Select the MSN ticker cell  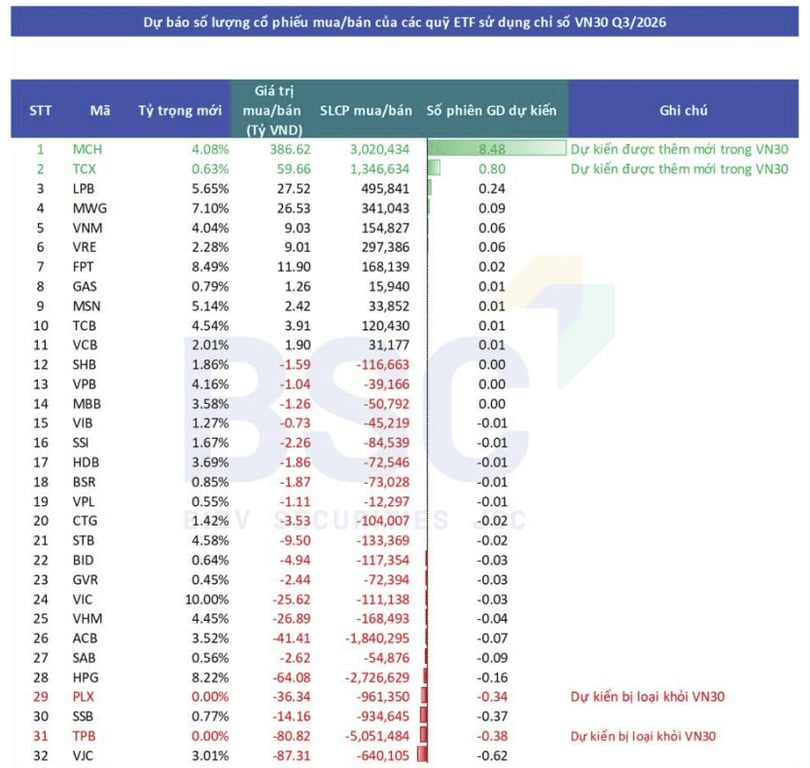86,306
